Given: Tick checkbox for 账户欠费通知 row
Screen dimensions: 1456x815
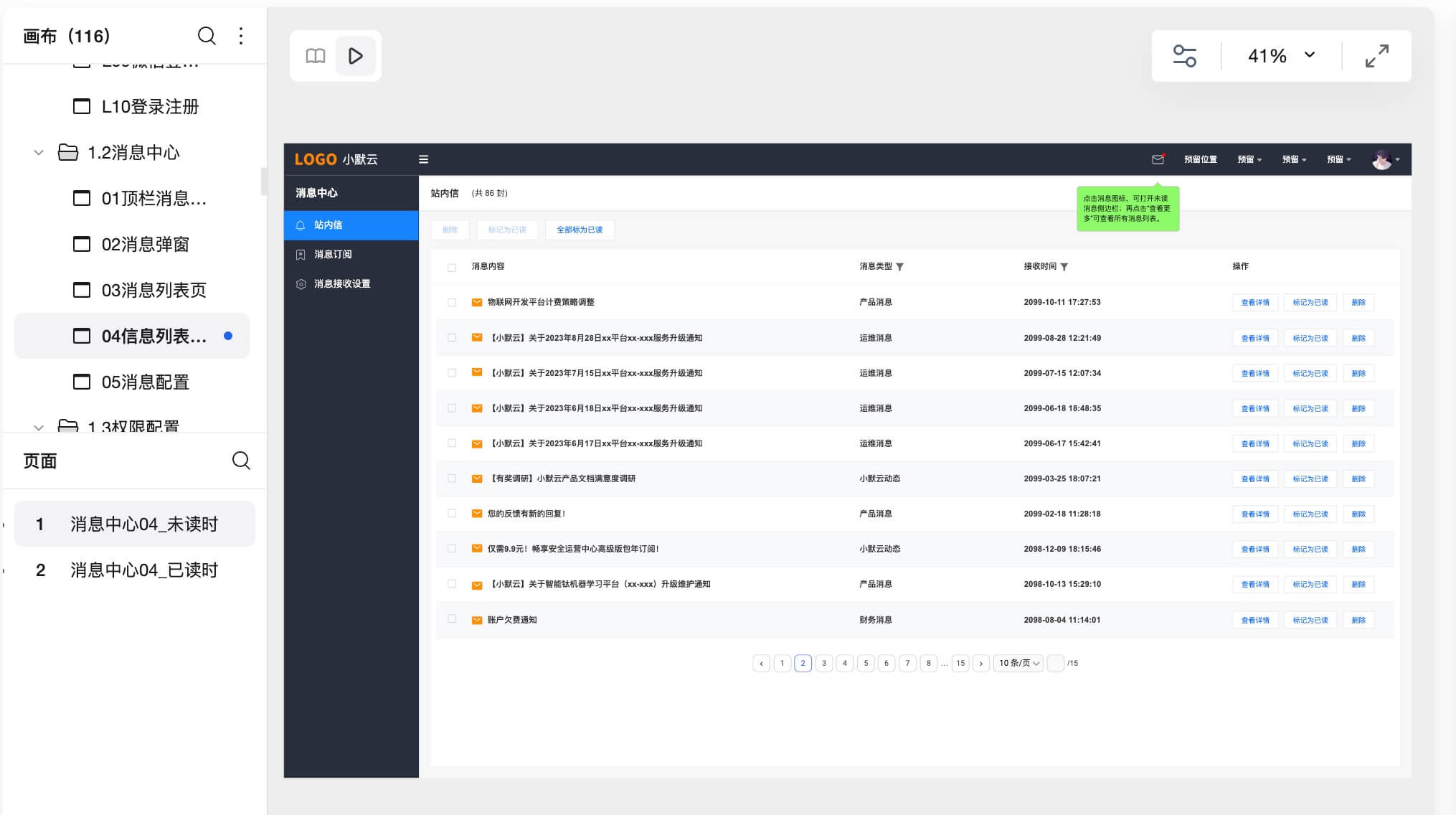Looking at the screenshot, I should click(452, 619).
